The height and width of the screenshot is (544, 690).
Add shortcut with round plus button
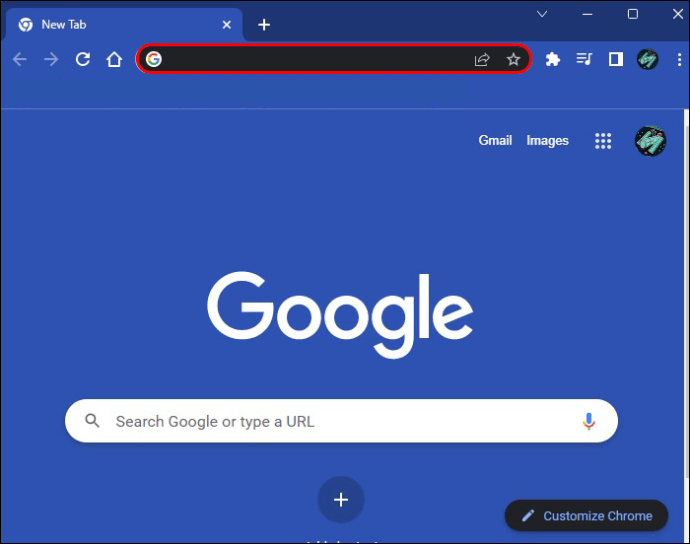pyautogui.click(x=341, y=500)
